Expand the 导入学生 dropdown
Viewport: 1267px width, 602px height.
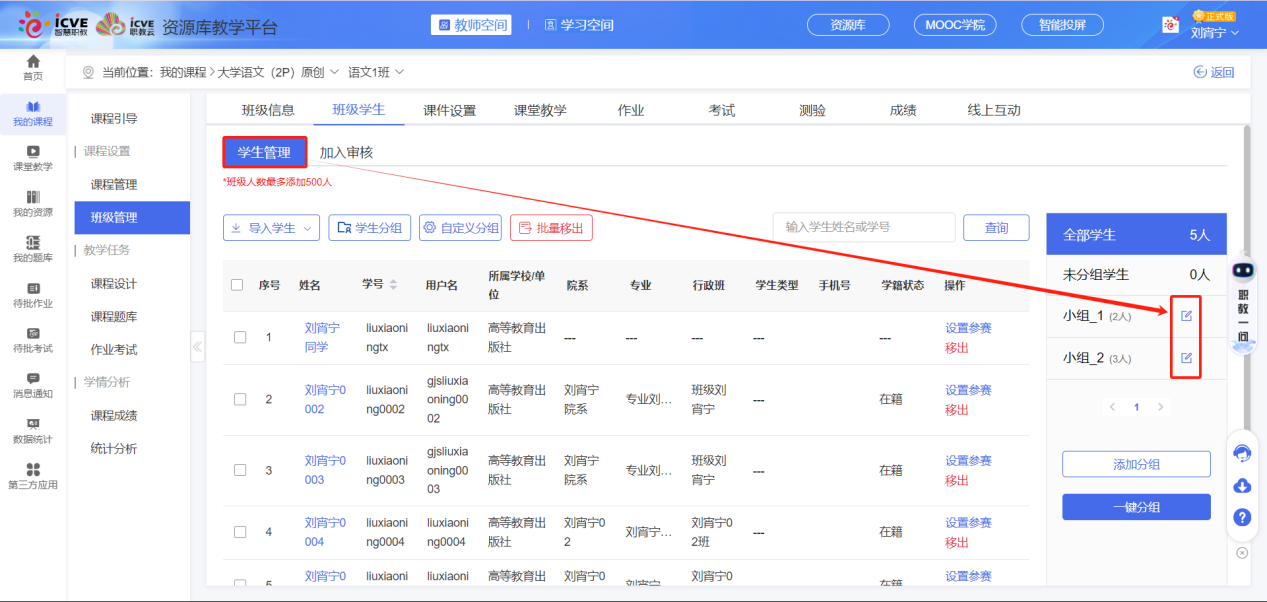coord(271,228)
